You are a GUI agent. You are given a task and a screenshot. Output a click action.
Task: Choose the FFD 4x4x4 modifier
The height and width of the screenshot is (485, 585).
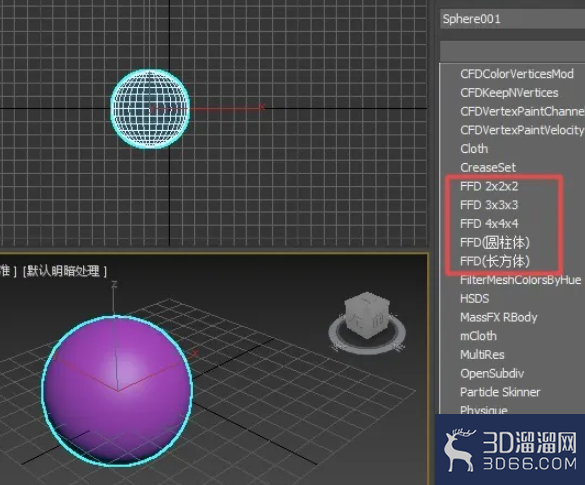tap(489, 223)
